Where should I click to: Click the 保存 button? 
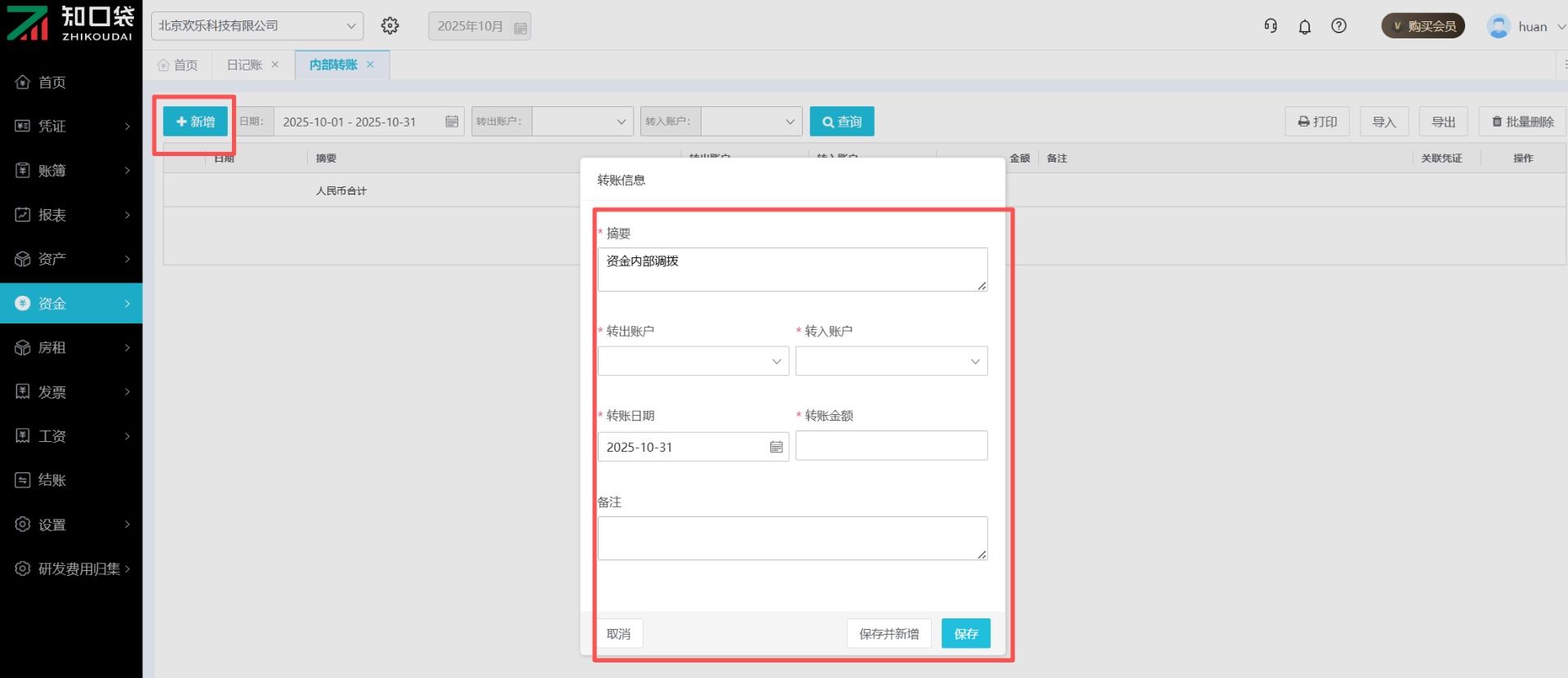click(x=965, y=634)
